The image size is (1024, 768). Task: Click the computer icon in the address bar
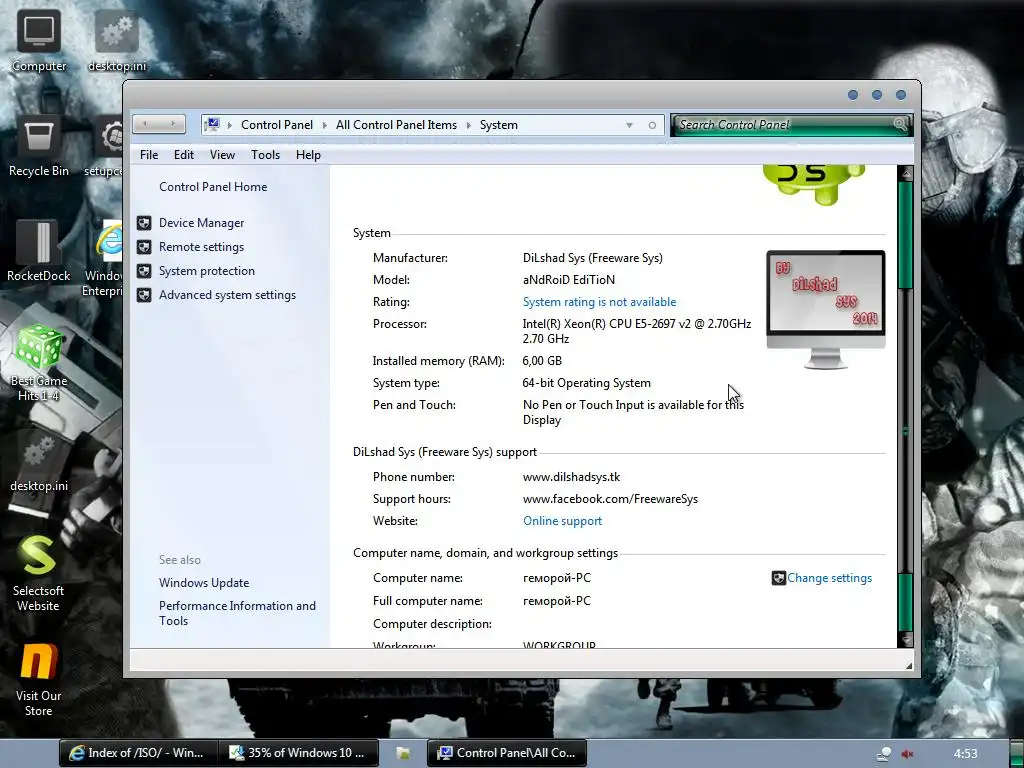tap(212, 124)
